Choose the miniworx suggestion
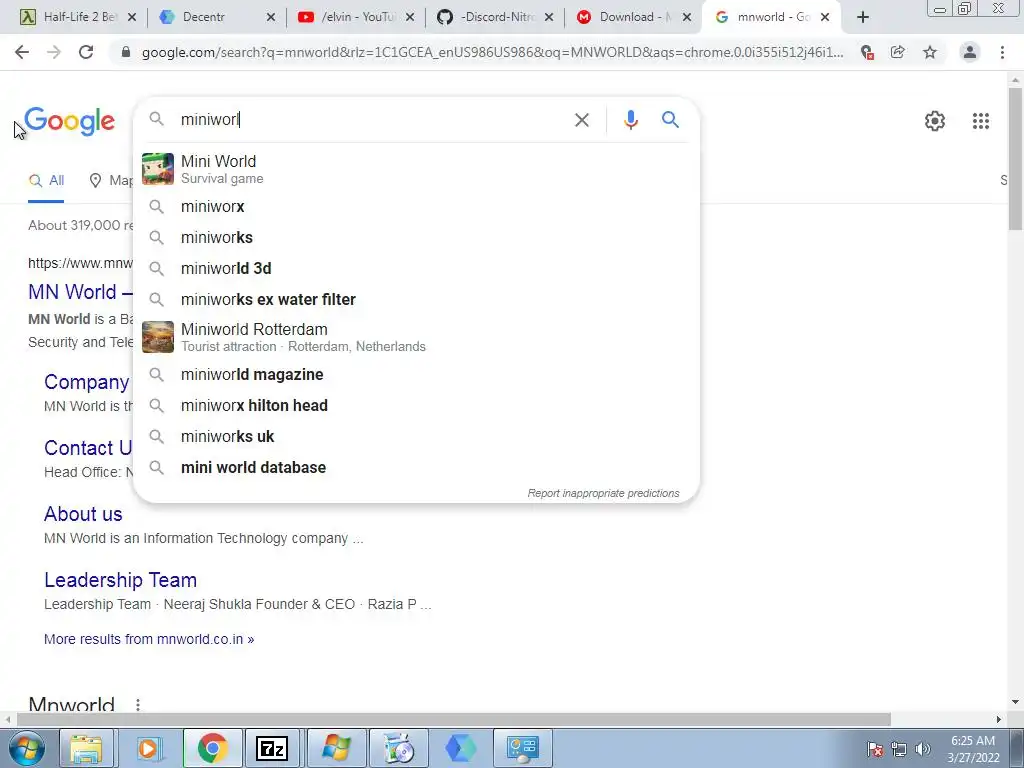The height and width of the screenshot is (768, 1024). (416, 206)
